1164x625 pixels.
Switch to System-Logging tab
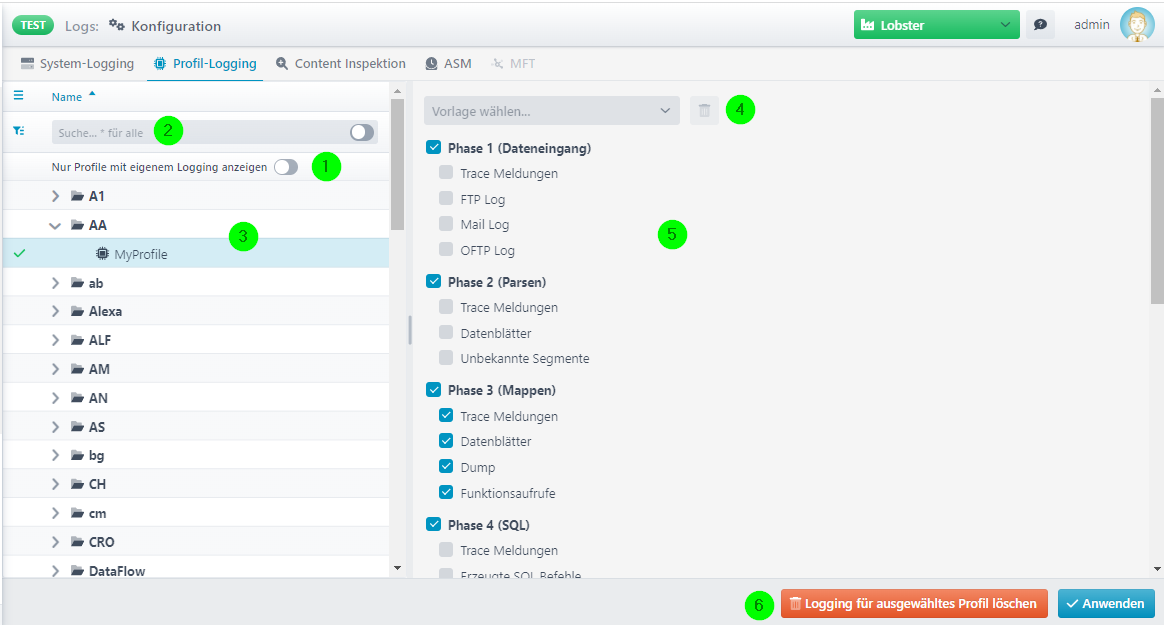pos(77,64)
